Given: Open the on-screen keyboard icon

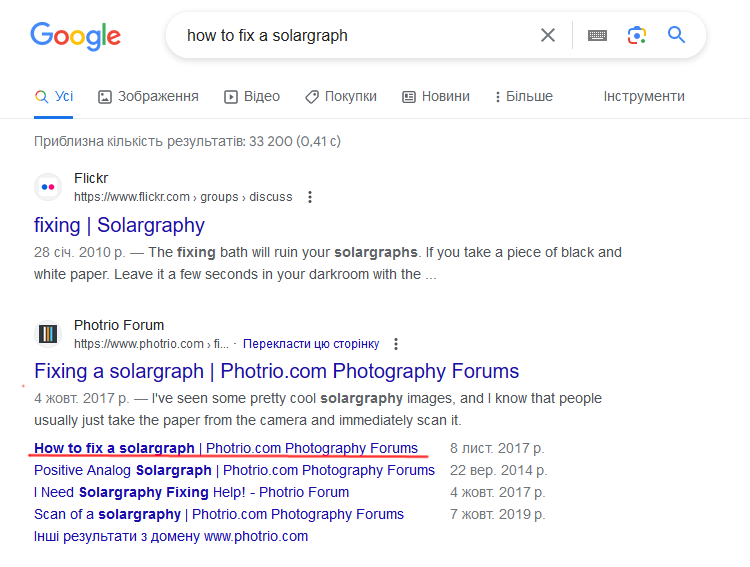Looking at the screenshot, I should pos(597,35).
